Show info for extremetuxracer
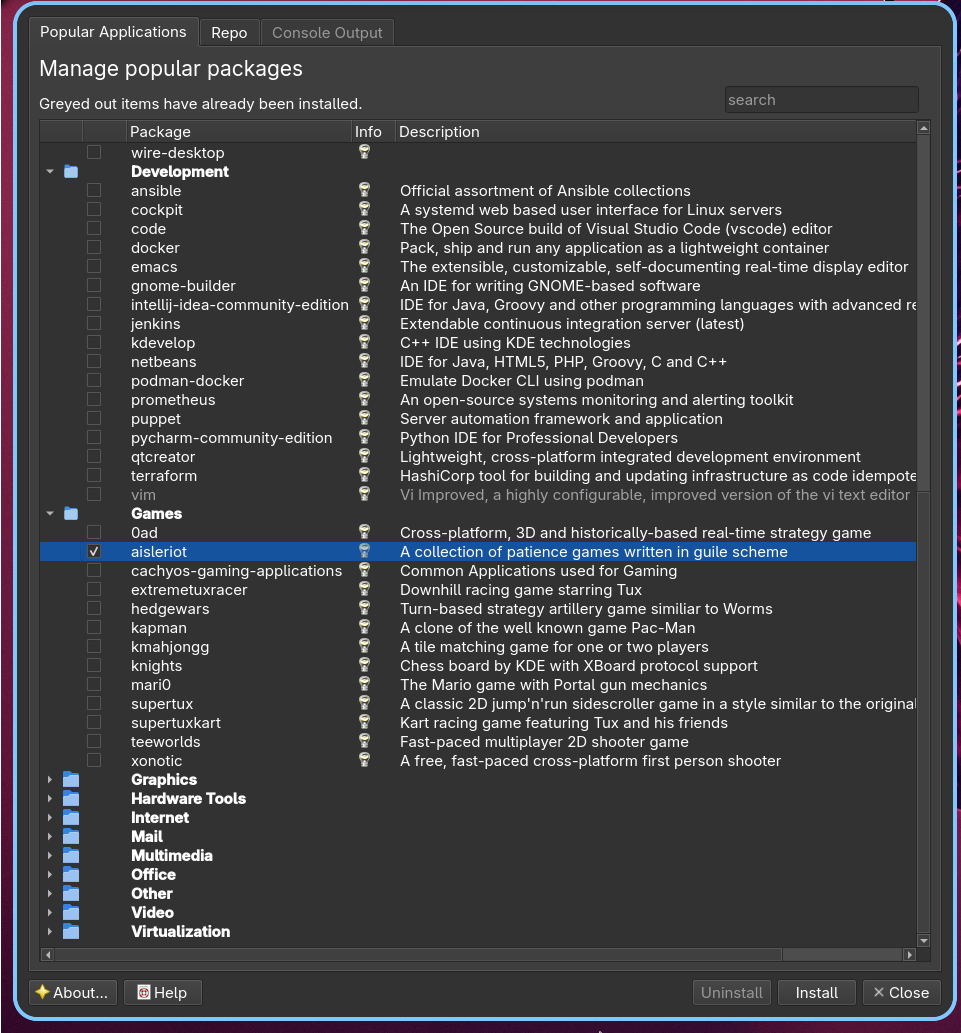This screenshot has width=961, height=1033. point(364,590)
